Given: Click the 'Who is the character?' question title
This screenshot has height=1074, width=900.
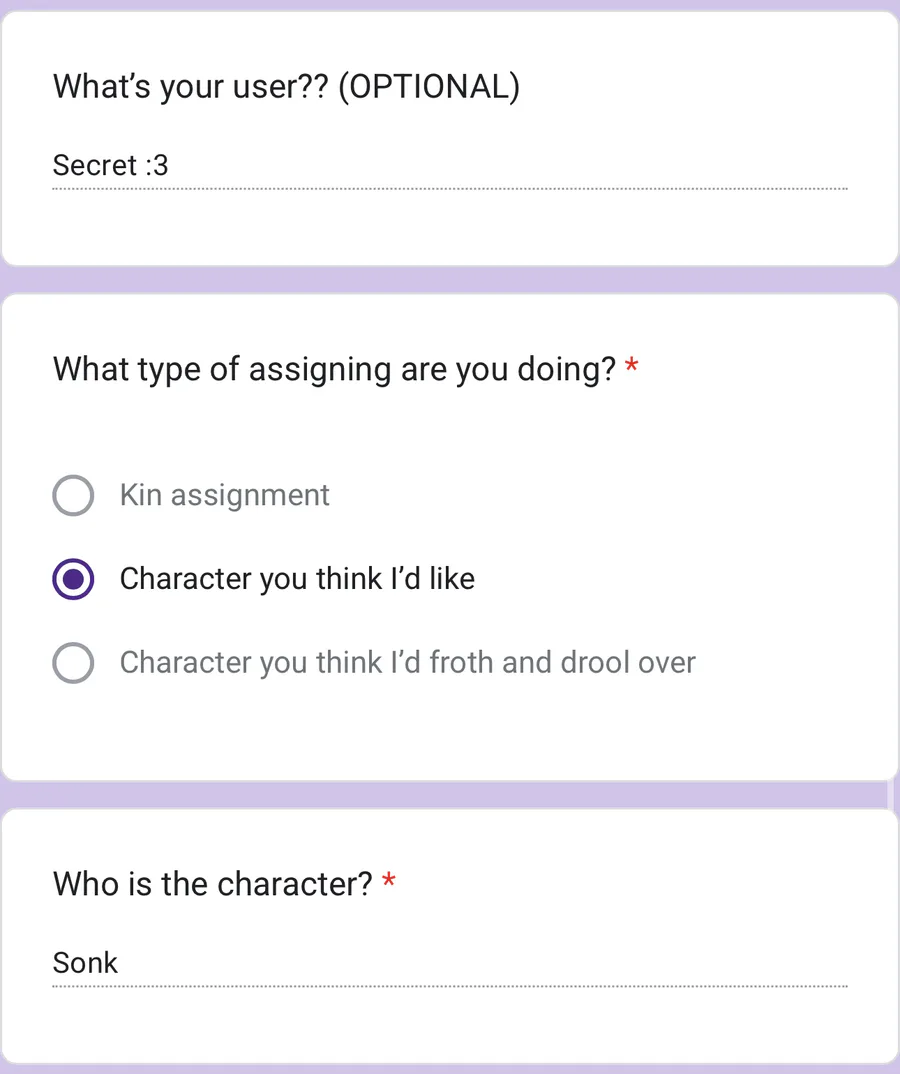Looking at the screenshot, I should [212, 884].
